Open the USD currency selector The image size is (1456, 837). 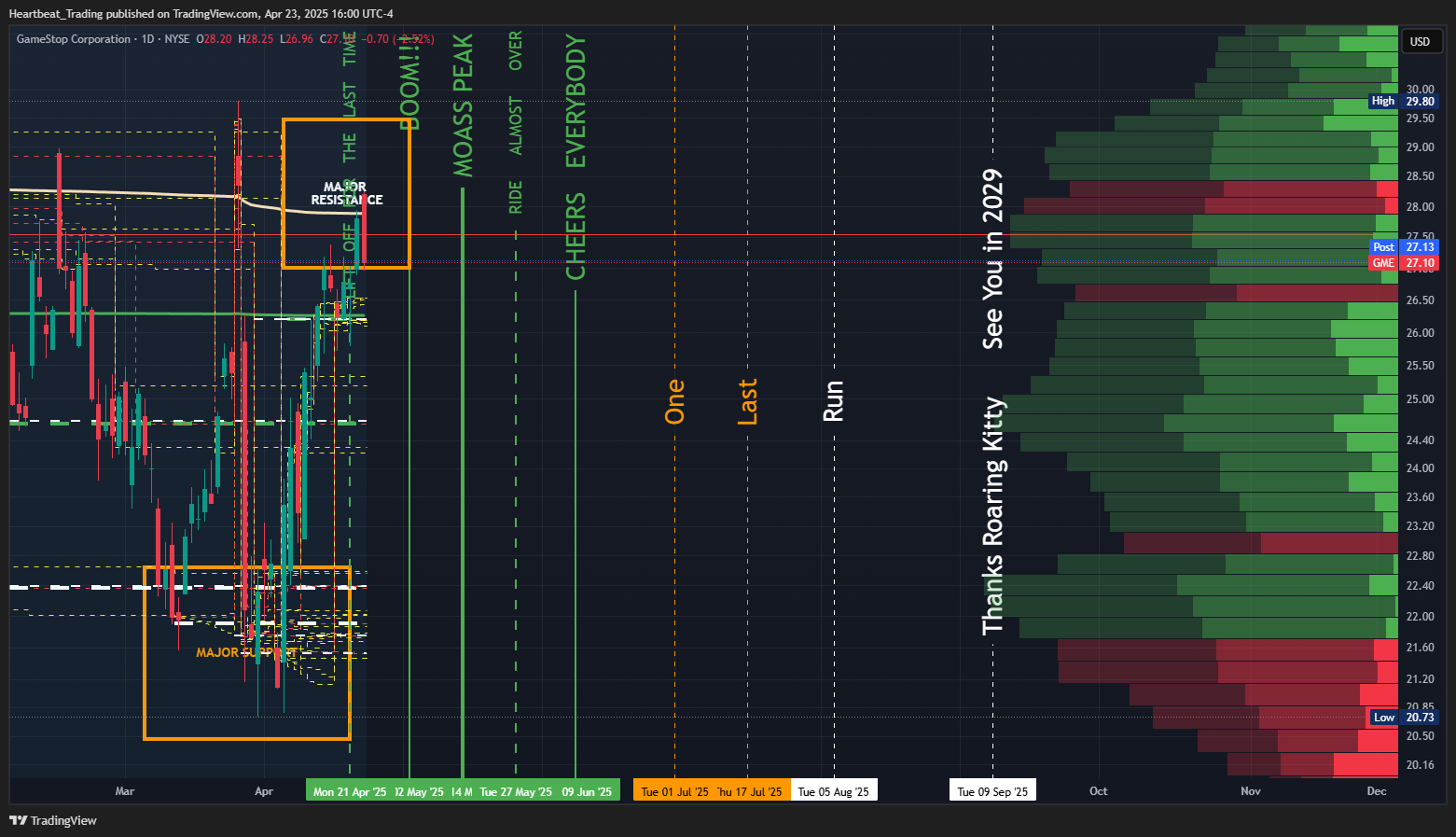(1420, 41)
